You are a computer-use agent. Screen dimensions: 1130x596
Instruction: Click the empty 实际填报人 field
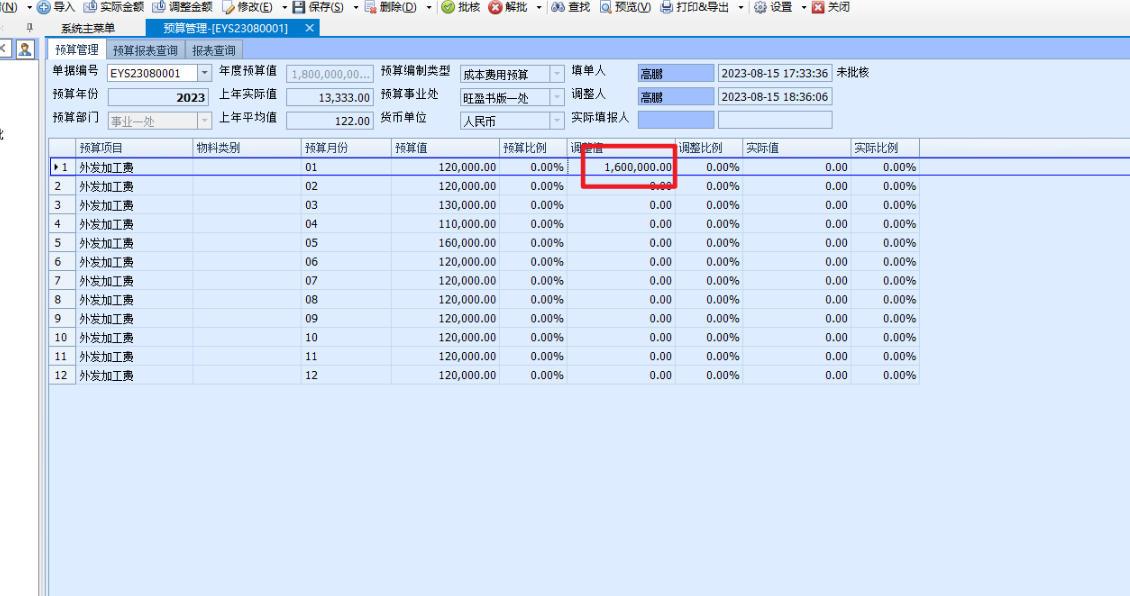[x=676, y=120]
